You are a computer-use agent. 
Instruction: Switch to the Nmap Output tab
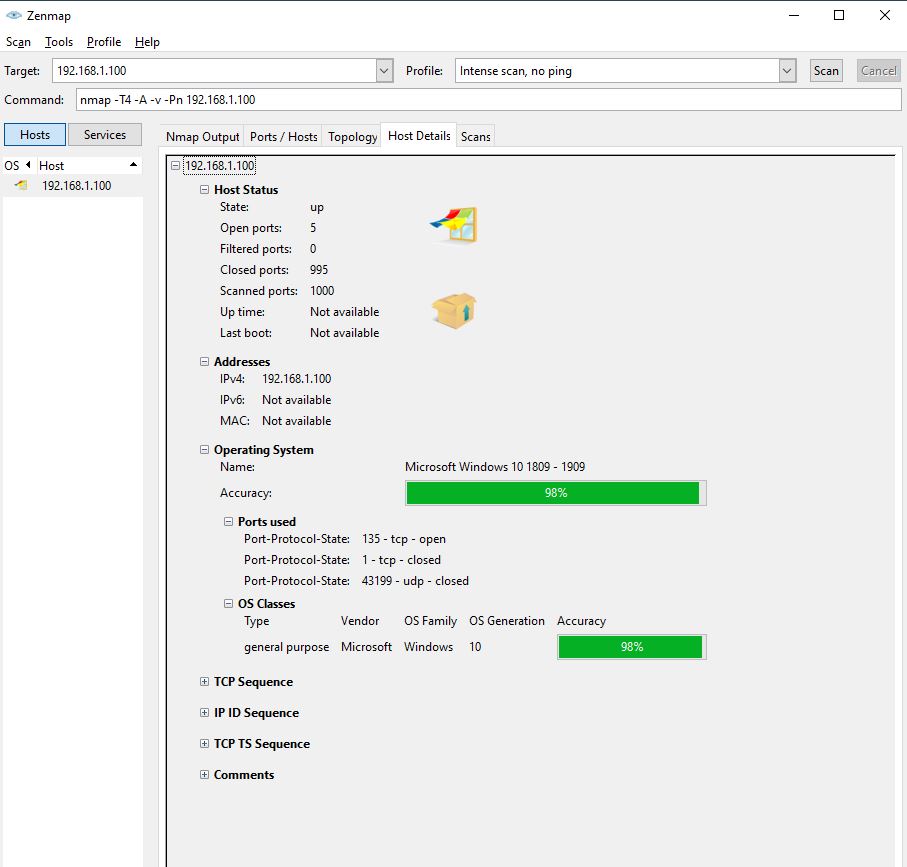202,136
